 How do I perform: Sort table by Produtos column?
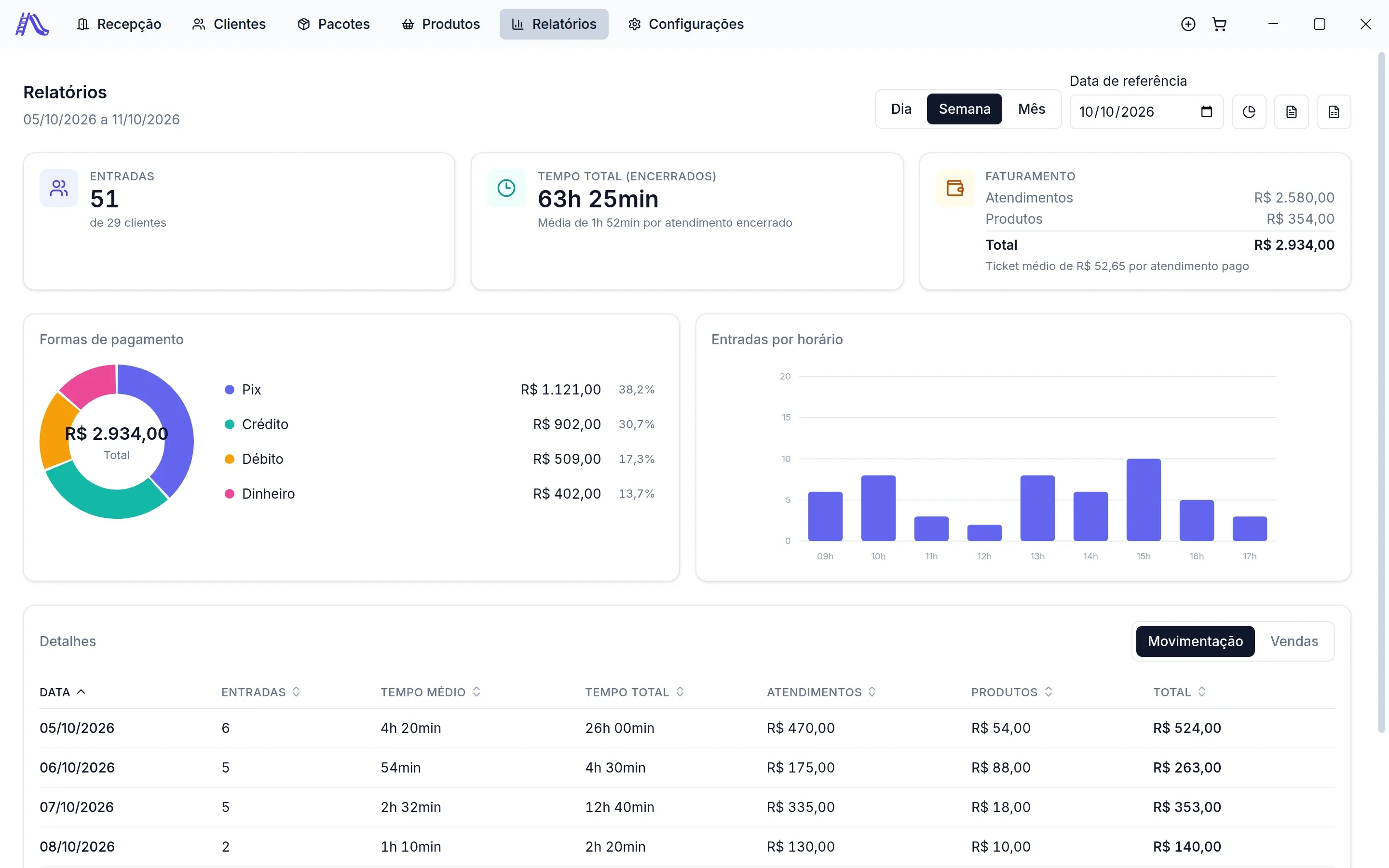click(1012, 692)
